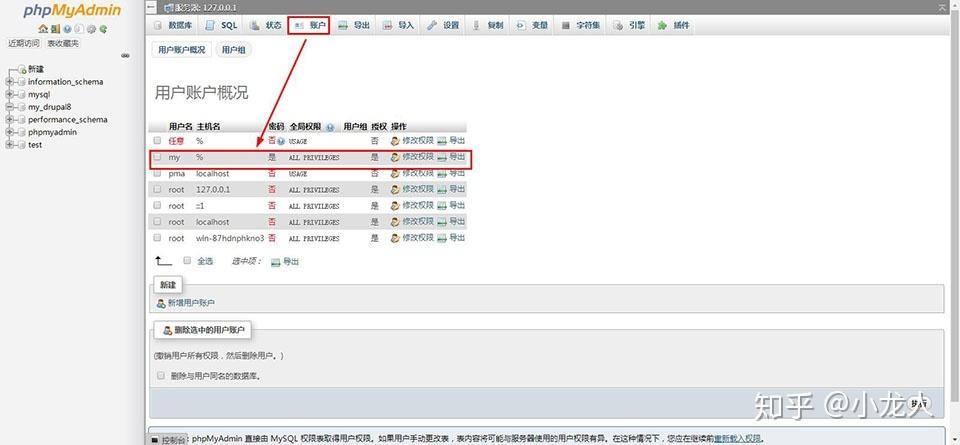
Task: Click help icon beside 否 in 任意 row
Action: tap(281, 141)
